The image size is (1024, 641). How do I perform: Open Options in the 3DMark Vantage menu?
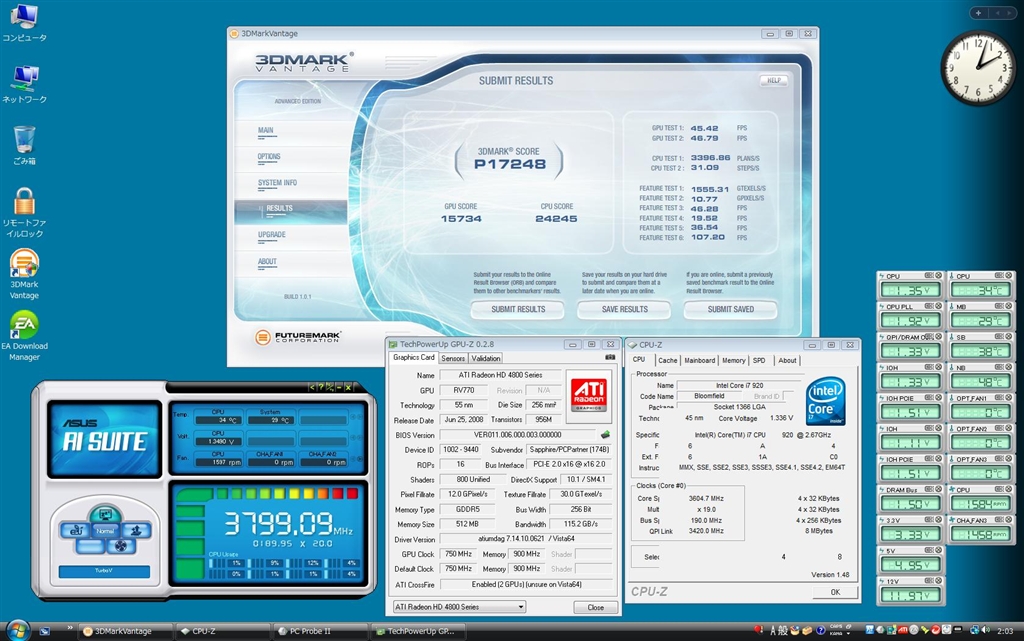(x=269, y=157)
